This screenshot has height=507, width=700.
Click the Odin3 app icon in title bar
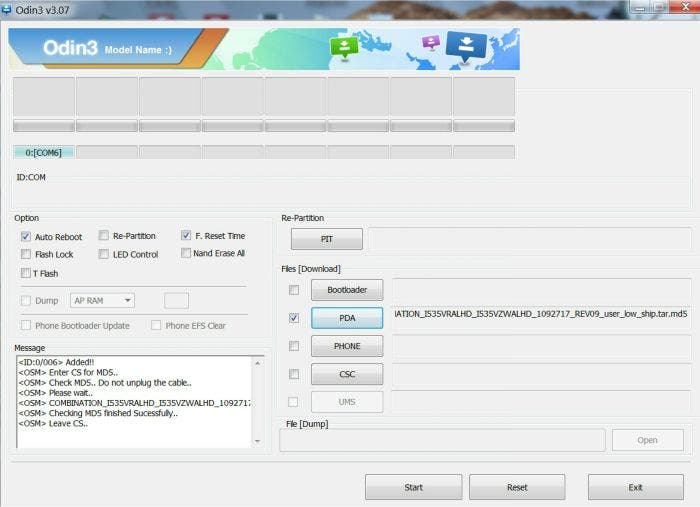point(9,9)
